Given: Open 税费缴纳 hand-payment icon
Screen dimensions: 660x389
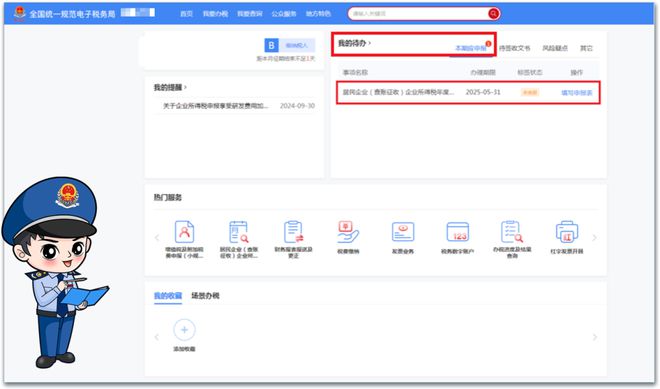Looking at the screenshot, I should [x=348, y=232].
